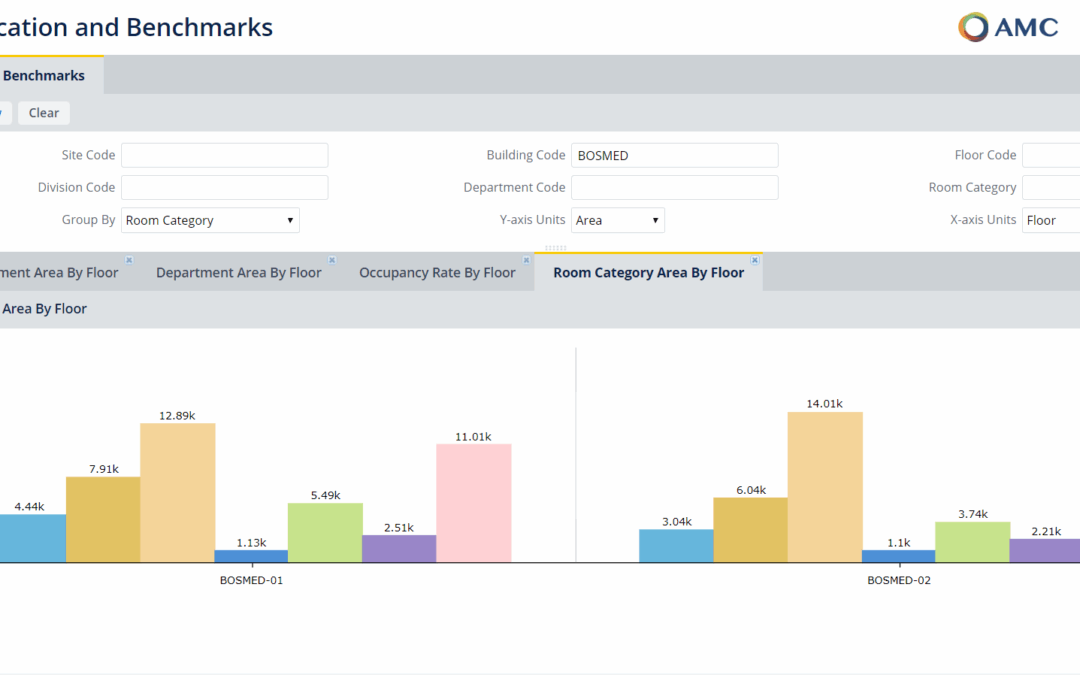Switch to Department Area By Floor tab
Screen dimensions: 1080x675
tap(238, 273)
